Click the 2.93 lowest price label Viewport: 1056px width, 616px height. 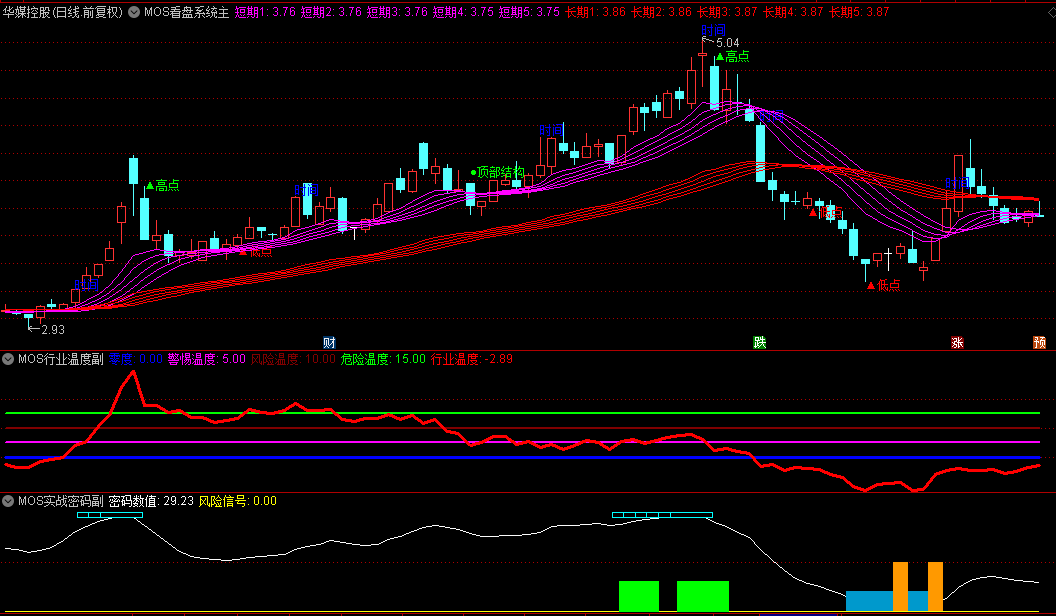coord(52,329)
